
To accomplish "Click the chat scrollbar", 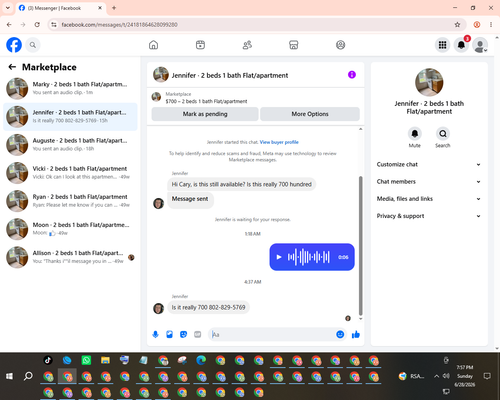I will pyautogui.click(x=360, y=246).
